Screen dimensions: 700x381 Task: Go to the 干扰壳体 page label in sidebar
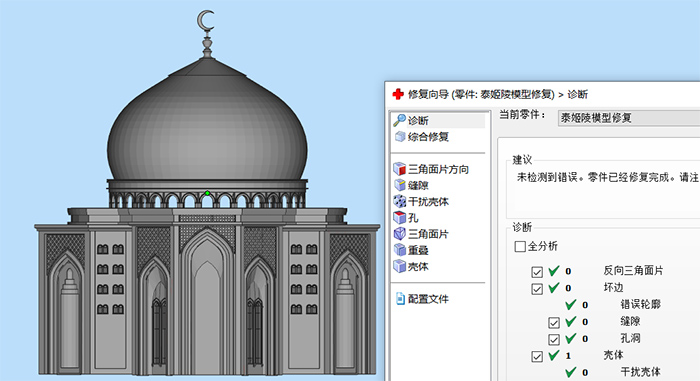[428, 201]
